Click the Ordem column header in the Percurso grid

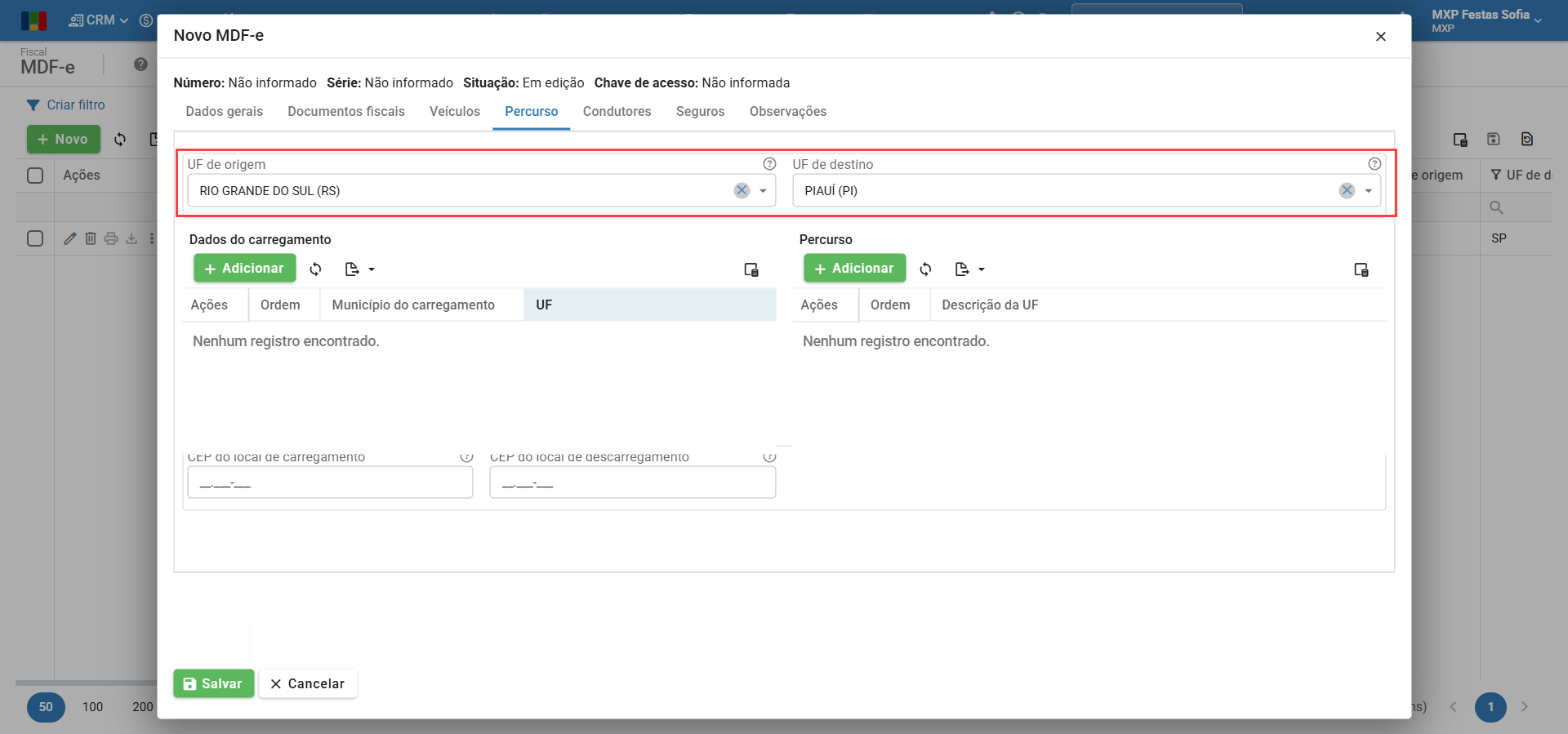(894, 305)
